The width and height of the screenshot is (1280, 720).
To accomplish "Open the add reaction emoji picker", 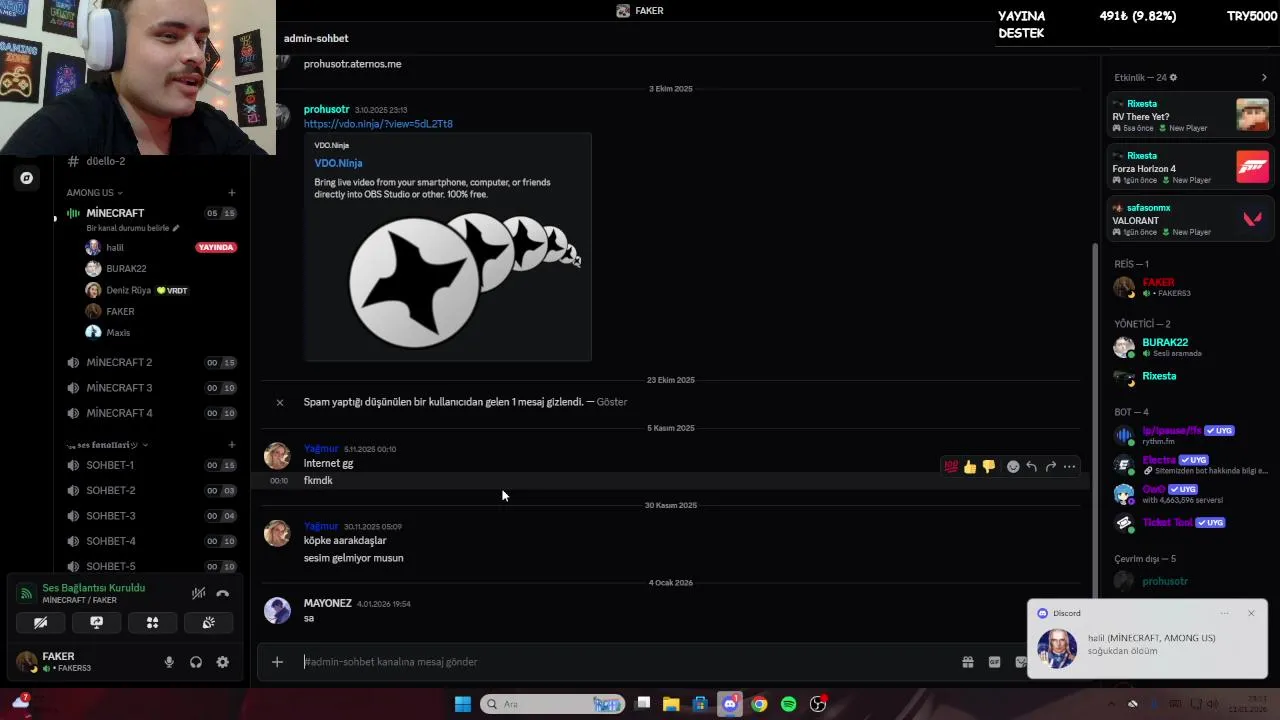I will (1013, 467).
